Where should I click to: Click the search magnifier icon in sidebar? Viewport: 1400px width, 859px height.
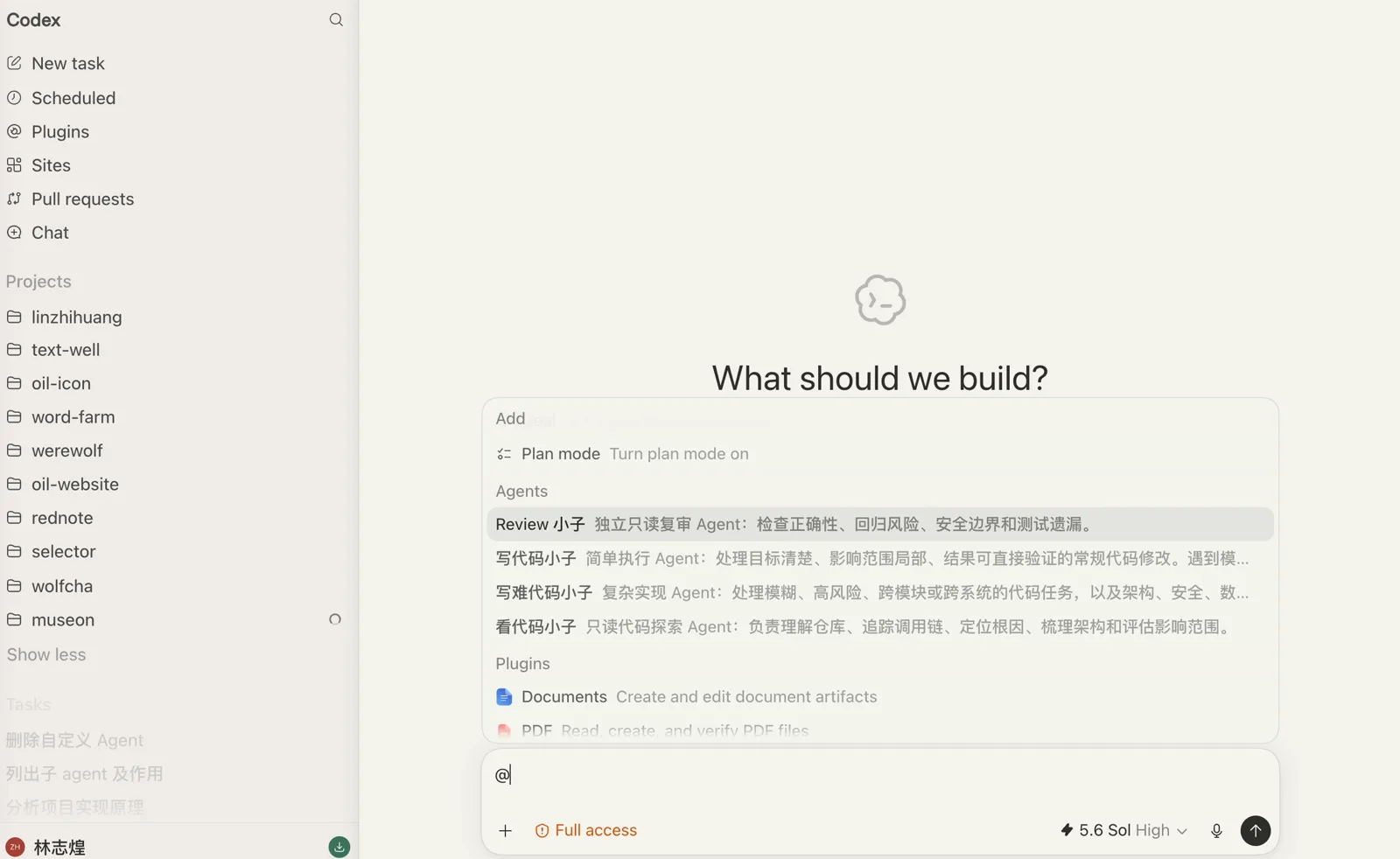[x=336, y=20]
